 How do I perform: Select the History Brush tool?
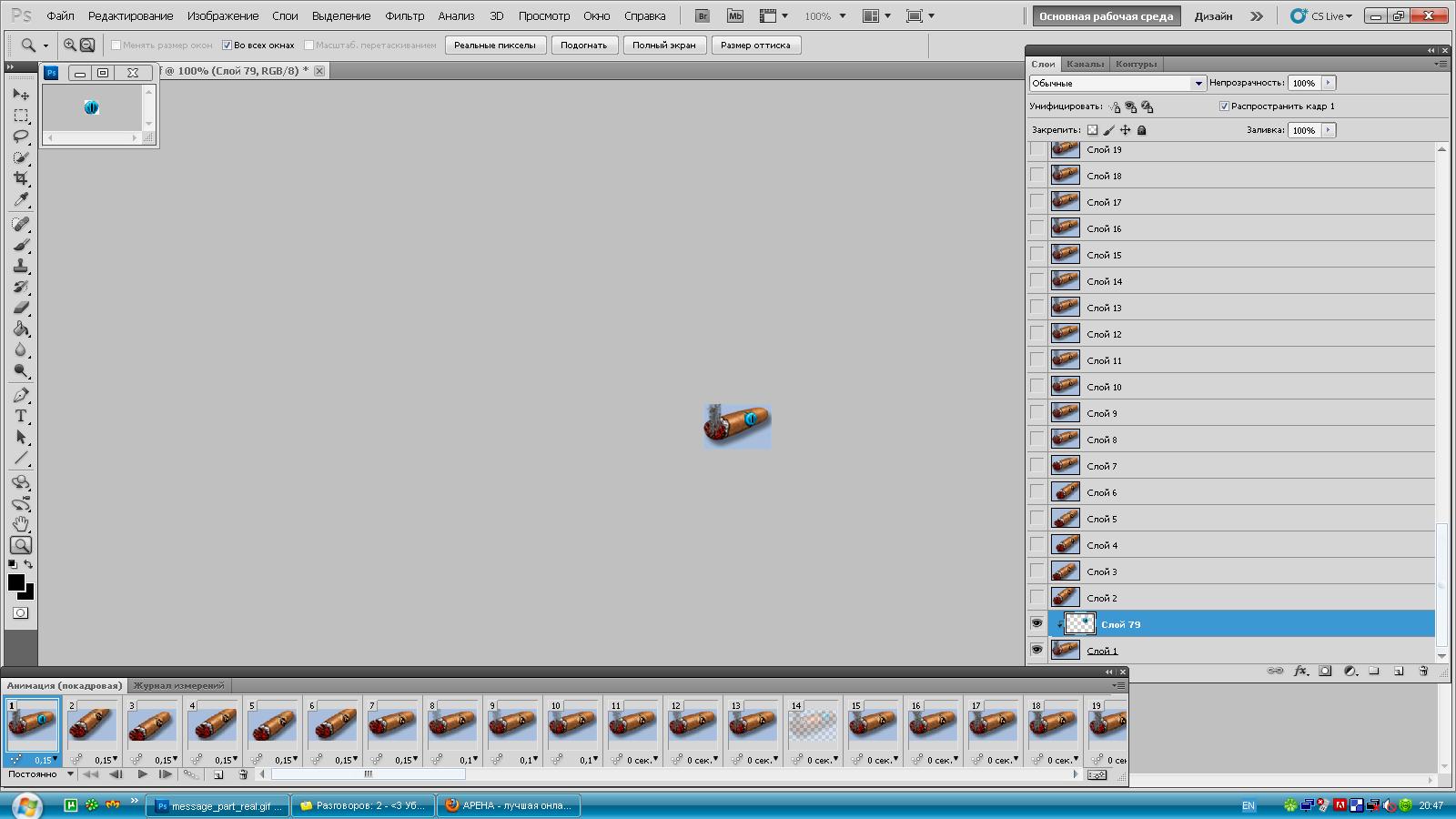pos(21,287)
